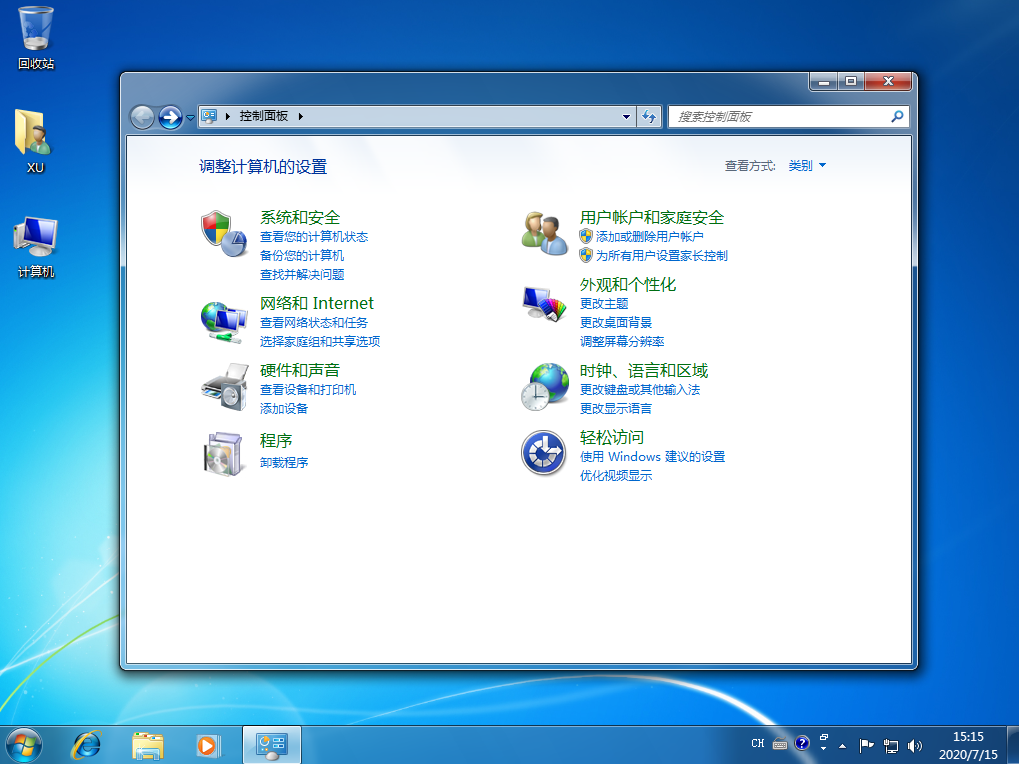This screenshot has height=764, width=1019.
Task: Open Internet Explorer from the taskbar
Action: click(87, 745)
